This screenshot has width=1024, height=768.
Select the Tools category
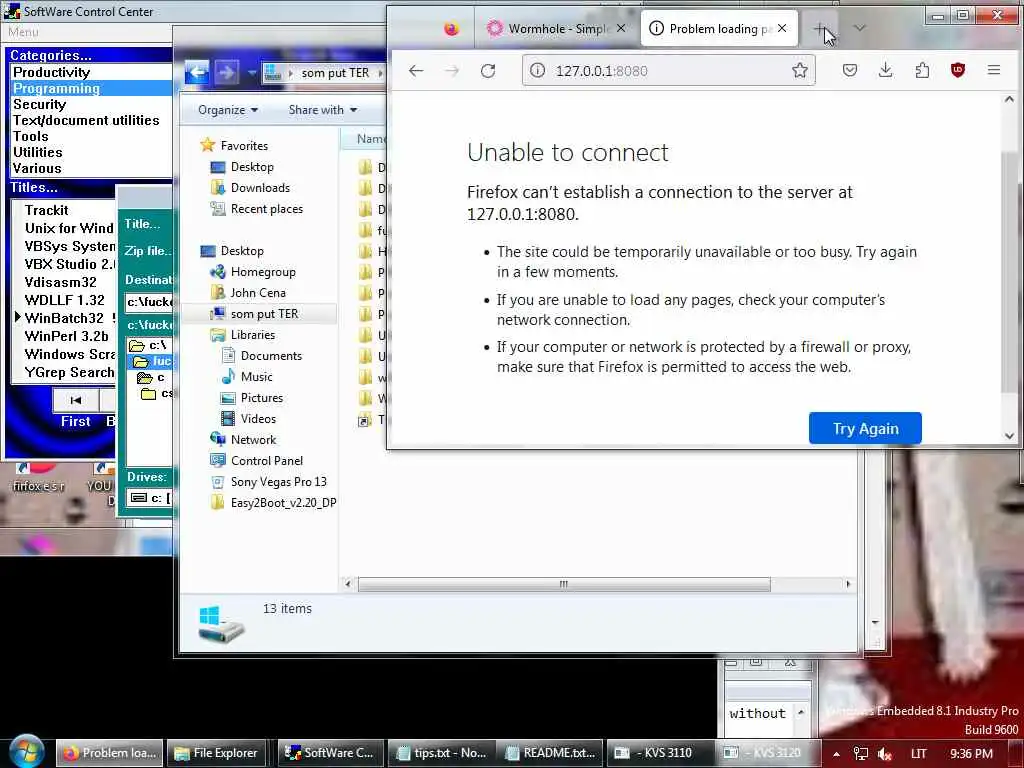(x=91, y=136)
